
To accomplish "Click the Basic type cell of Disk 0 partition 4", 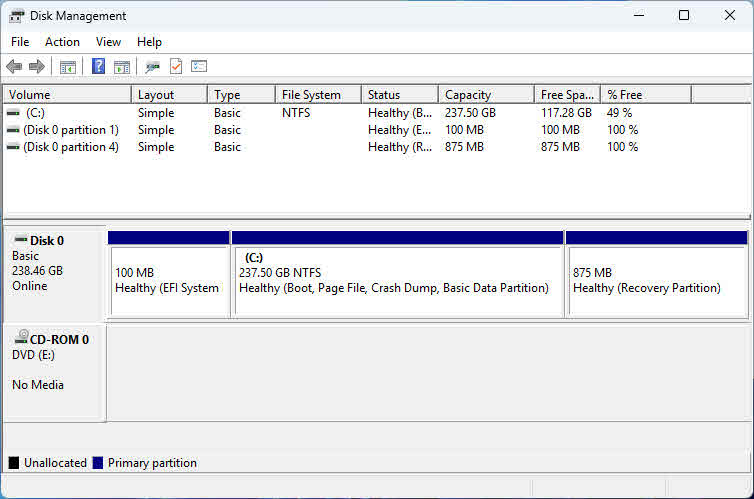I will pyautogui.click(x=227, y=147).
